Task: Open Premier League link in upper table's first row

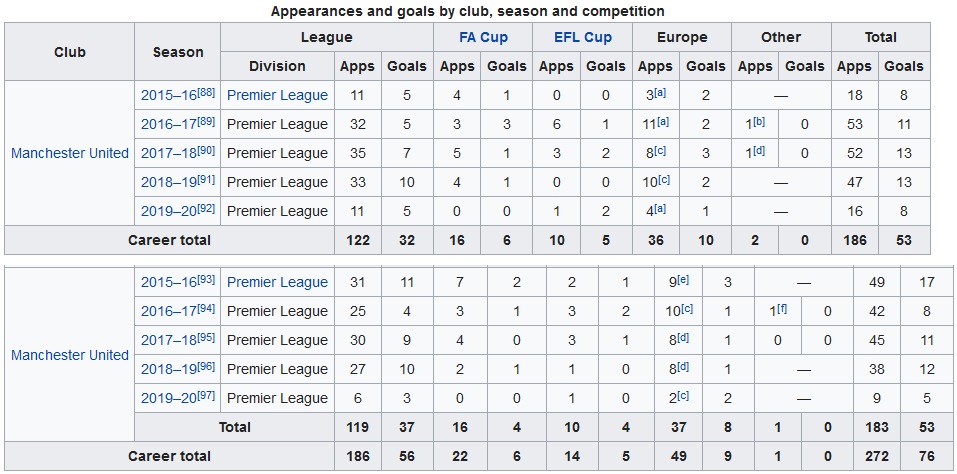Action: [x=277, y=95]
